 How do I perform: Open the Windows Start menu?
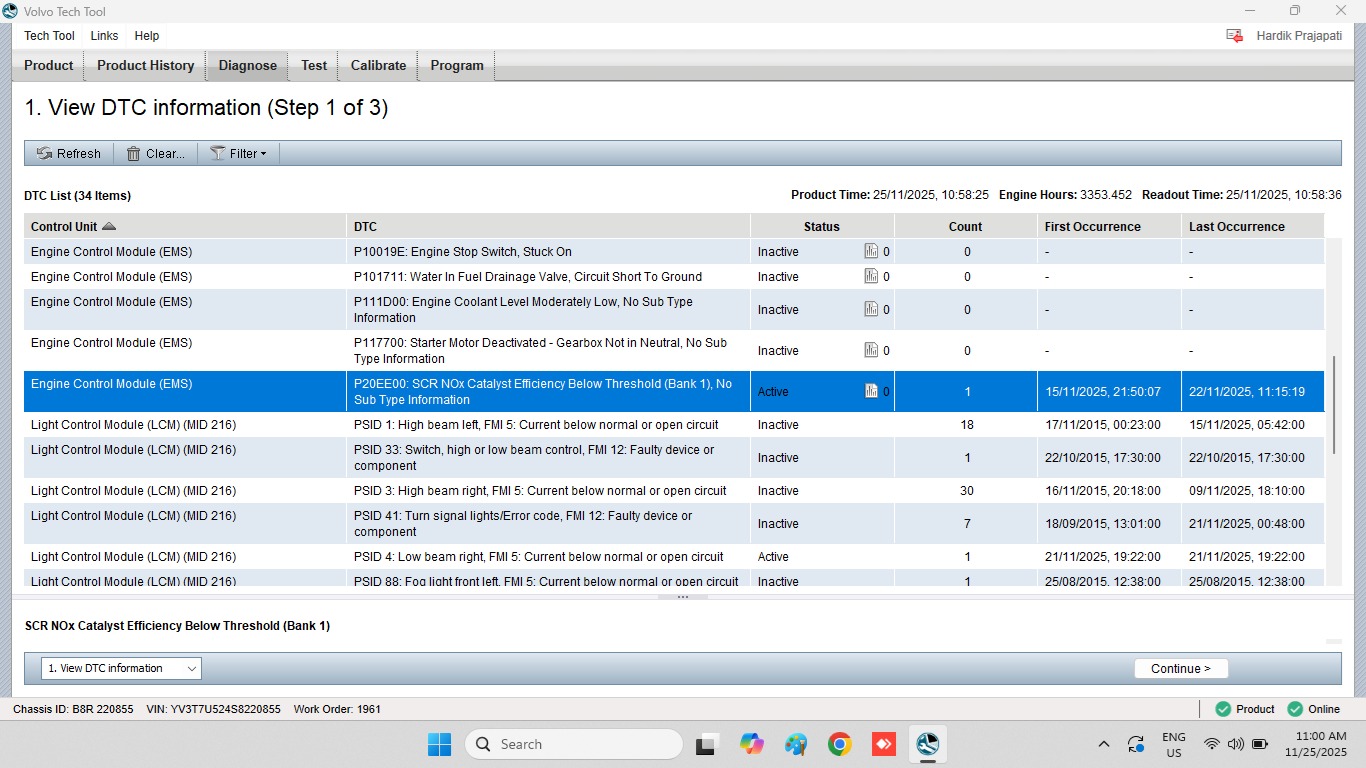[x=439, y=744]
